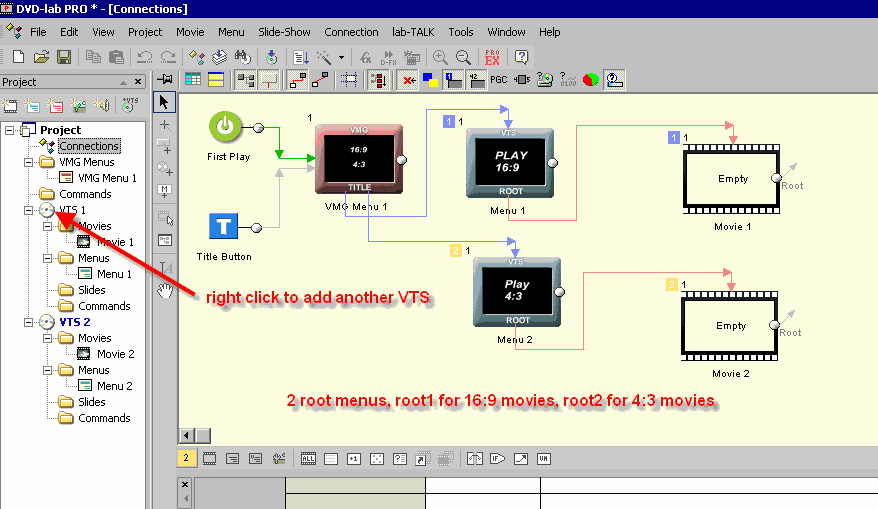Collapse the Project panel with the up arrow
This screenshot has height=509, width=878.
point(123,82)
